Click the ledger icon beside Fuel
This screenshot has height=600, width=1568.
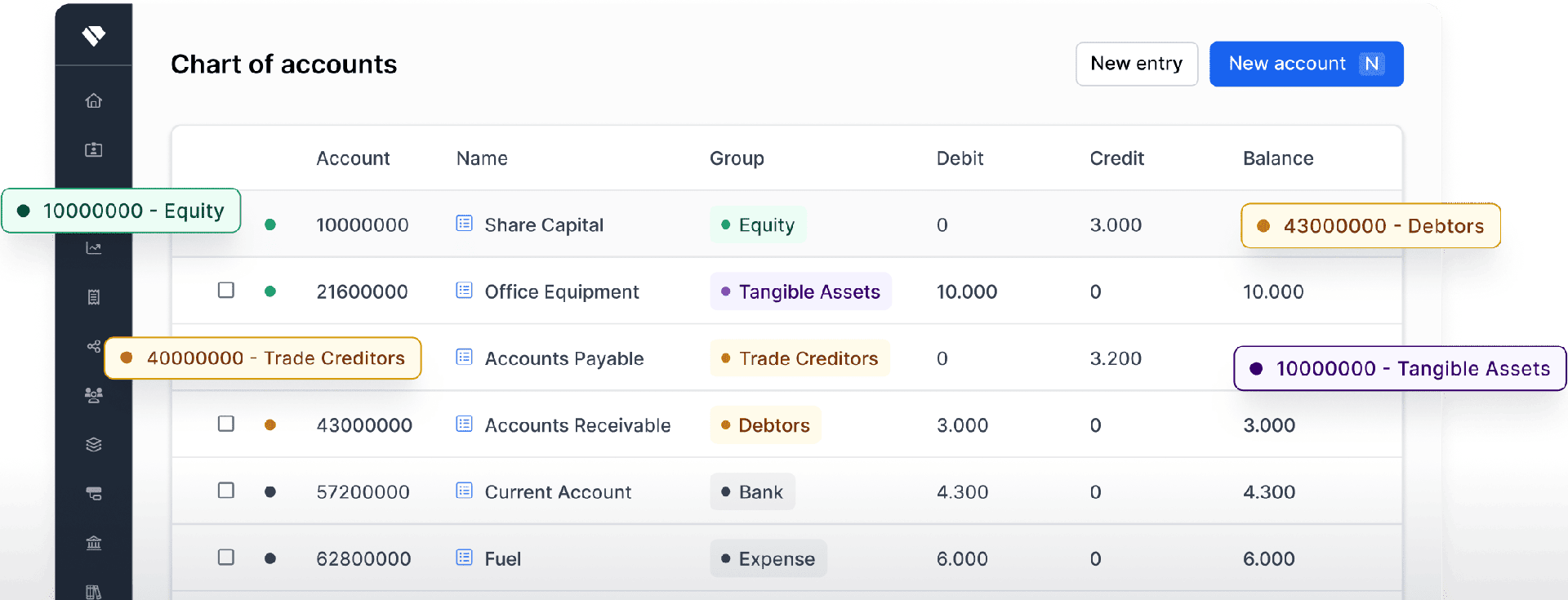464,558
